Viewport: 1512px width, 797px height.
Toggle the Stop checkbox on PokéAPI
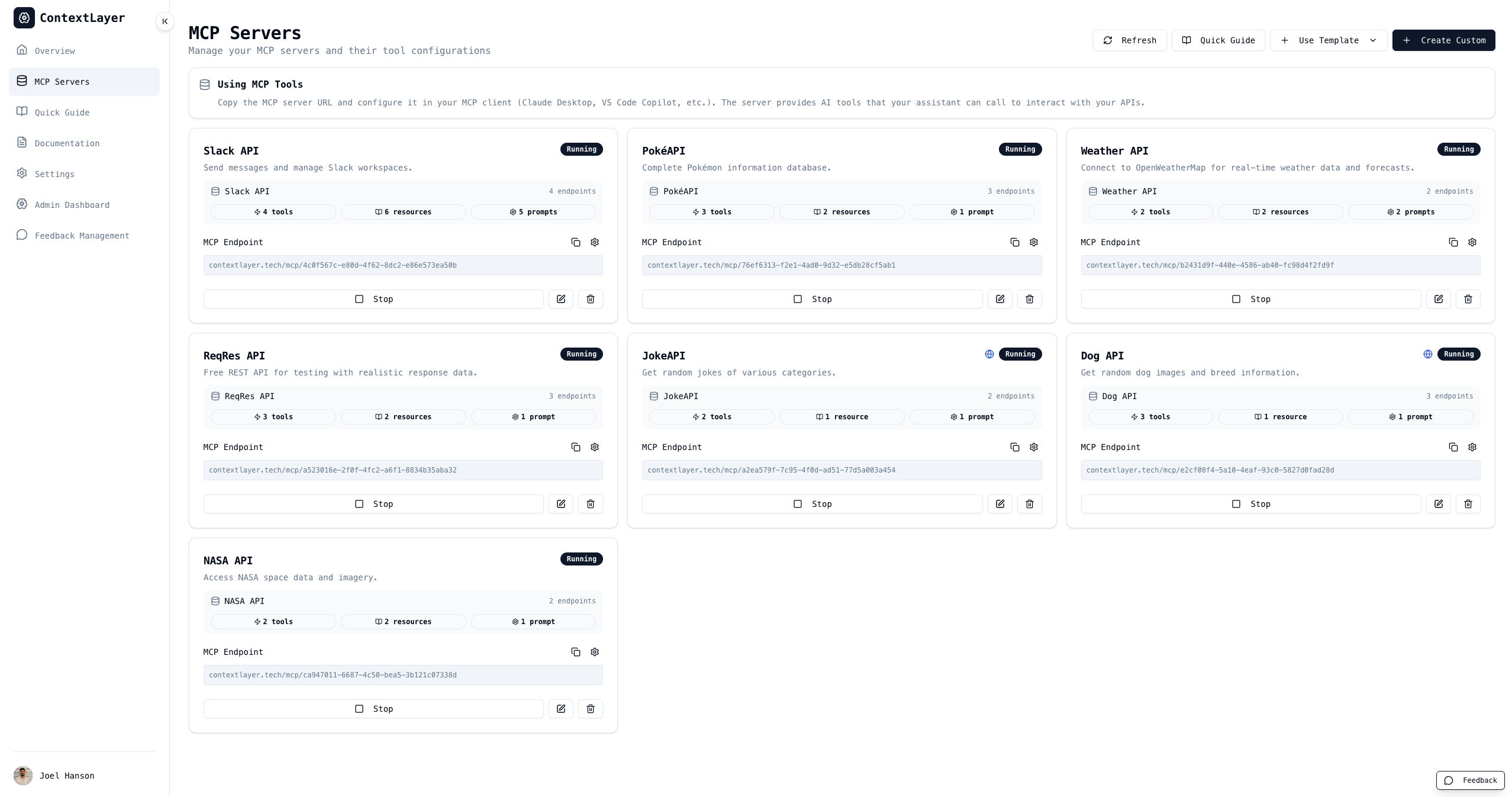pos(798,299)
